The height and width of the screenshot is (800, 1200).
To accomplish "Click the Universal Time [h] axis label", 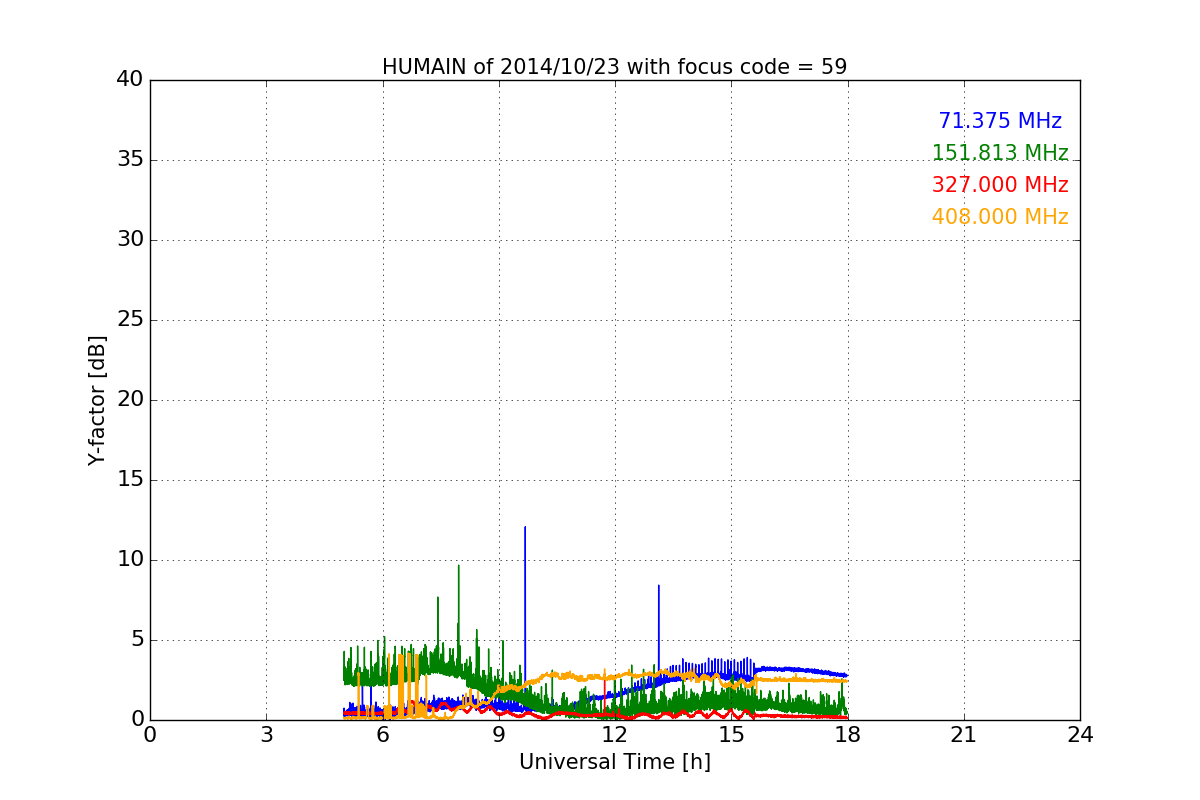I will (614, 762).
